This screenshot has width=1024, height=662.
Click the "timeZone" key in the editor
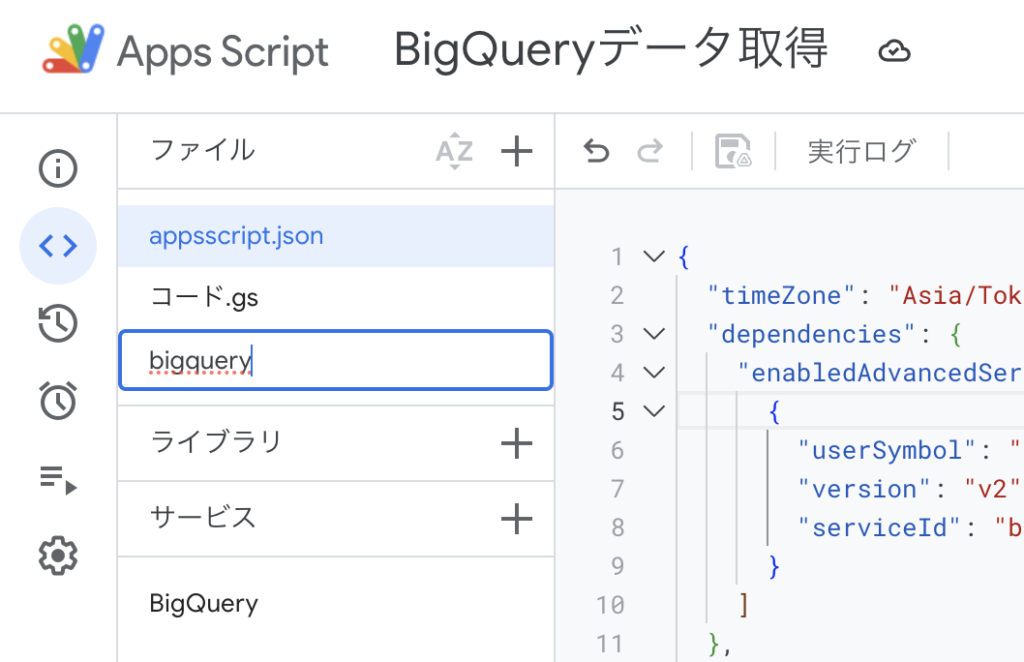(781, 295)
